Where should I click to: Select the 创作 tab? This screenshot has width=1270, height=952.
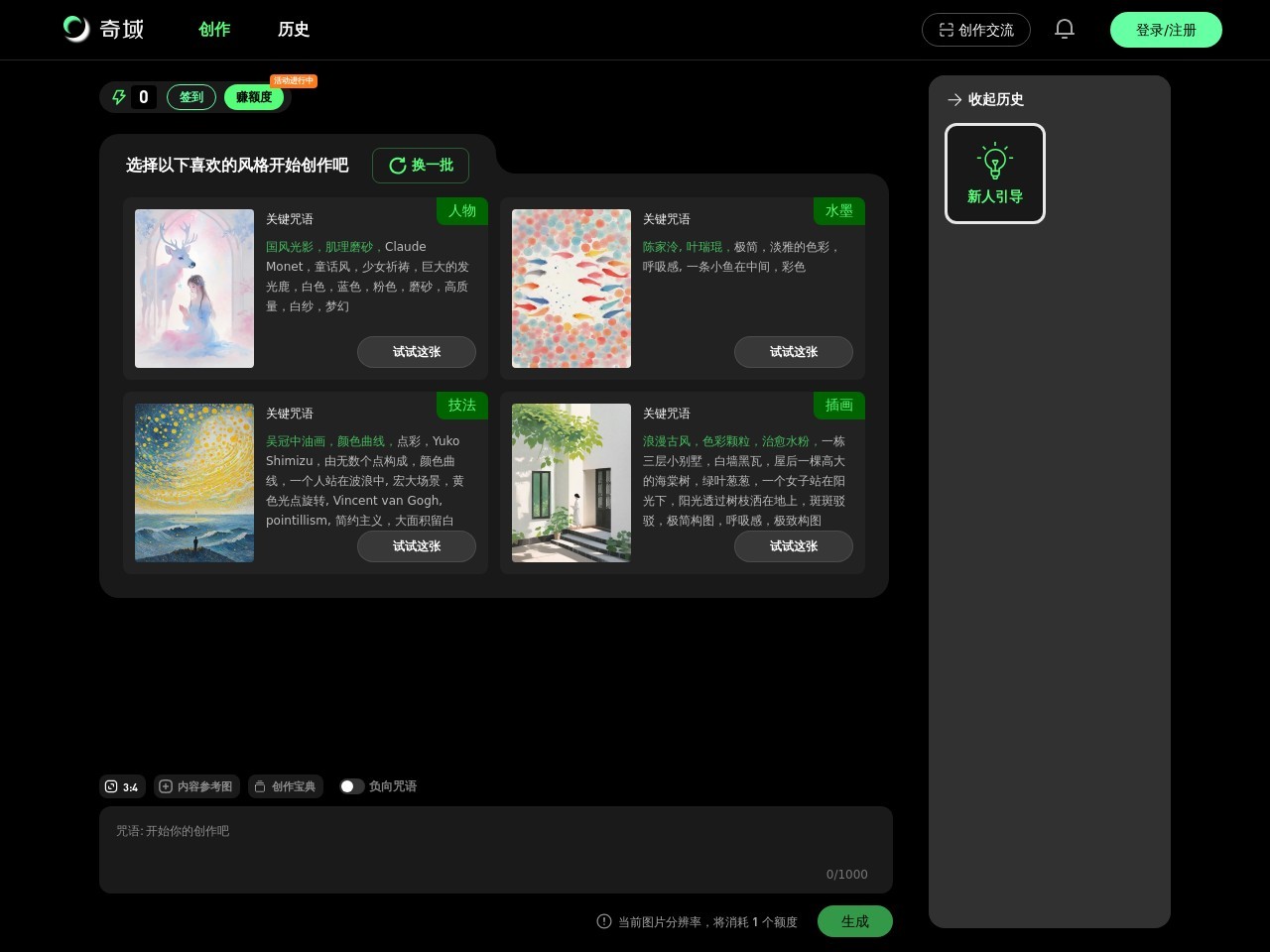coord(214,30)
